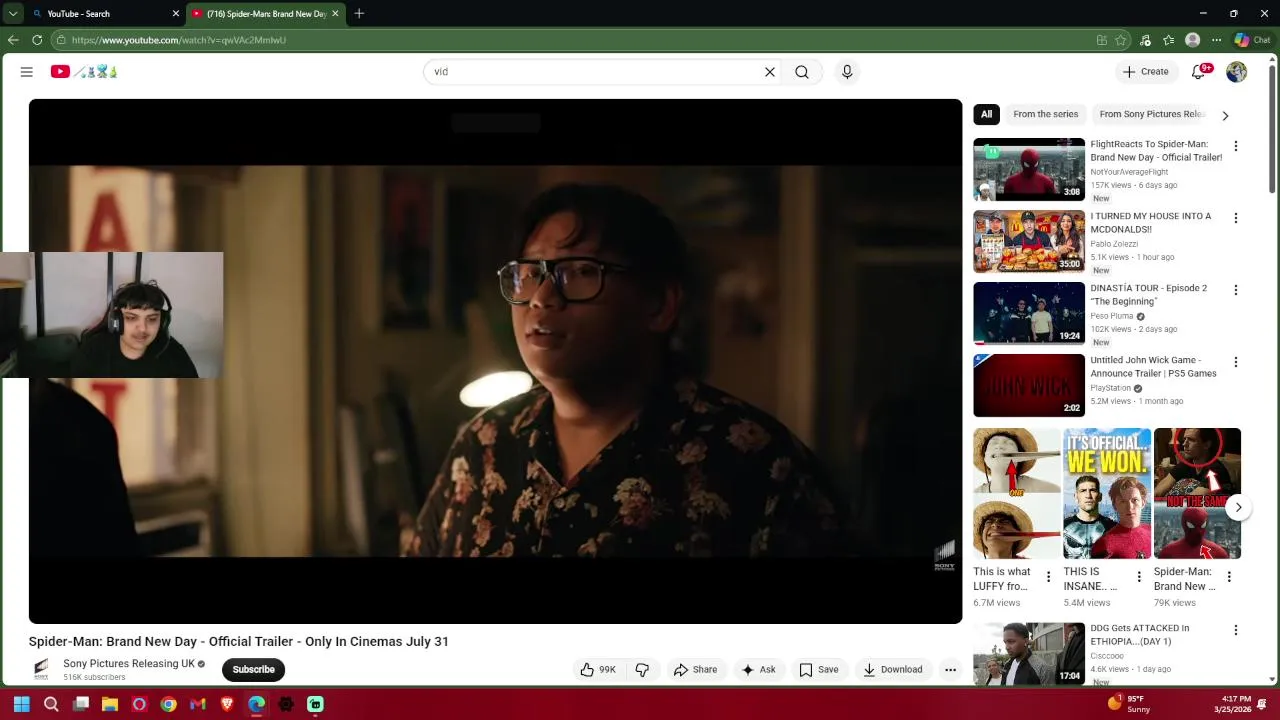Dislike the video with thumbs down
The image size is (1280, 720).
642,670
